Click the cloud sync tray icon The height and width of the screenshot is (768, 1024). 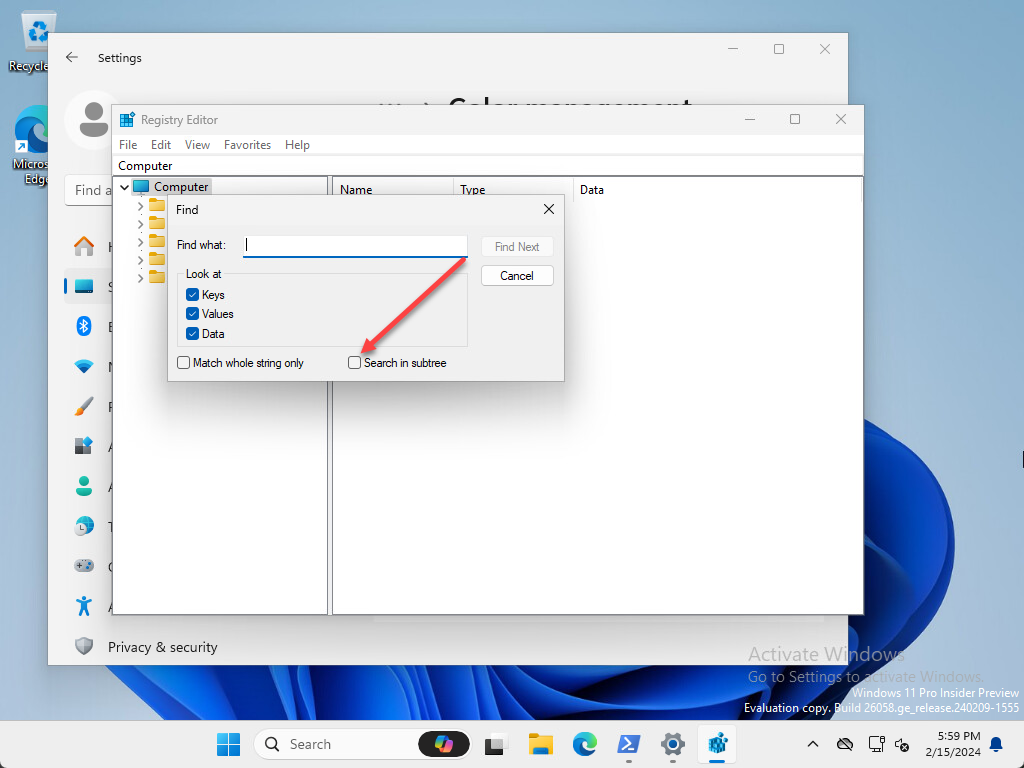845,744
